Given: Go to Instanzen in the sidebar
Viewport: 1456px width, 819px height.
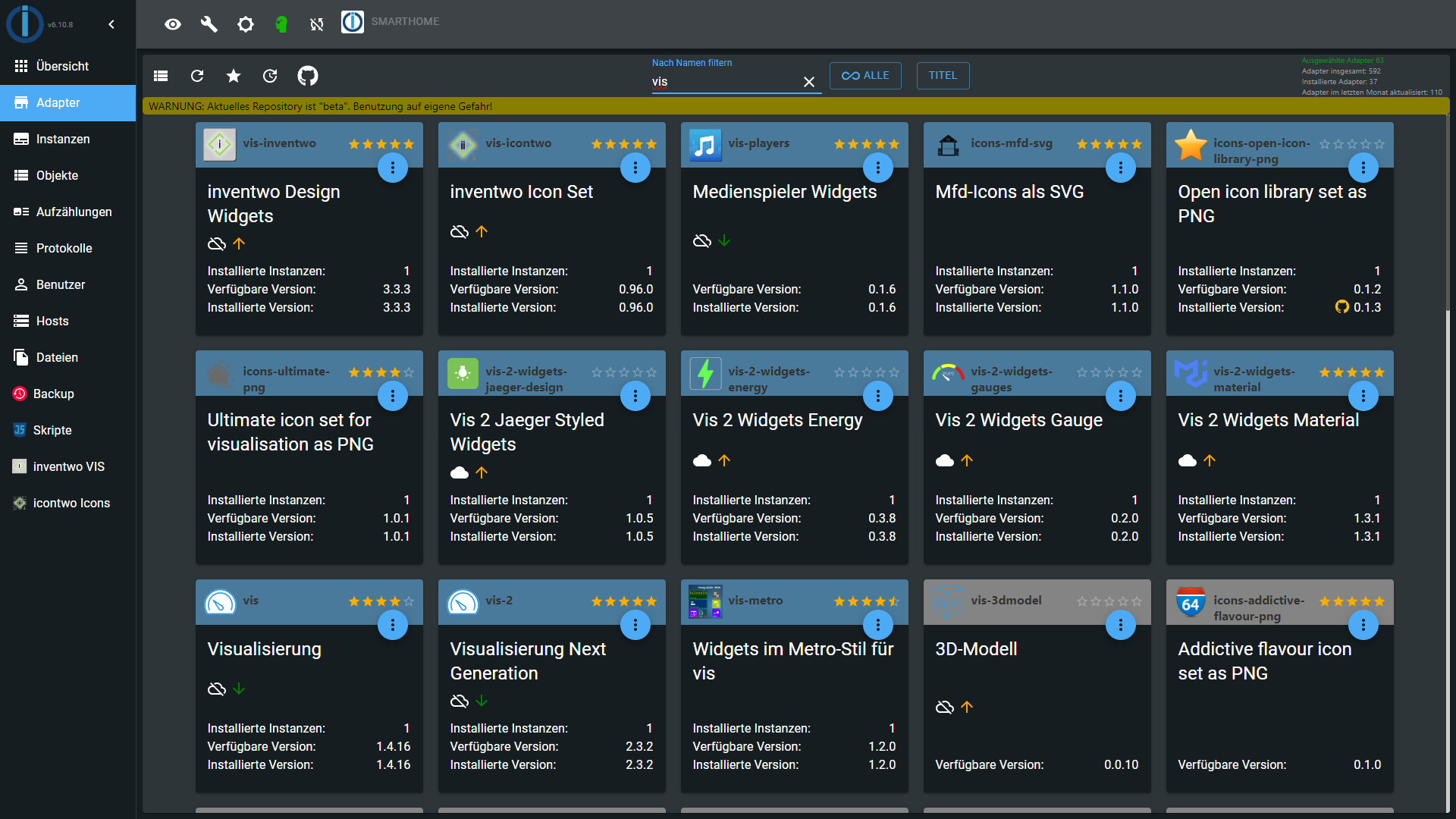Looking at the screenshot, I should [x=68, y=139].
